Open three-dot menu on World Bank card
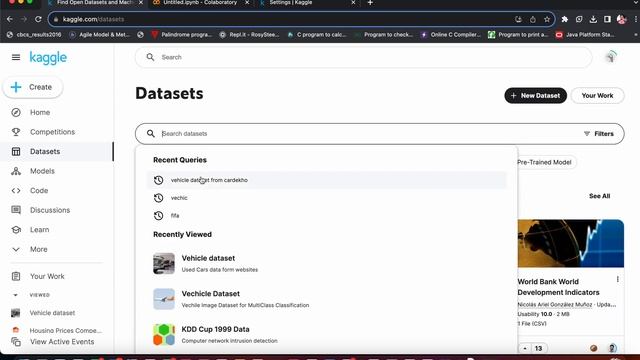The width and height of the screenshot is (640, 360). tap(618, 279)
